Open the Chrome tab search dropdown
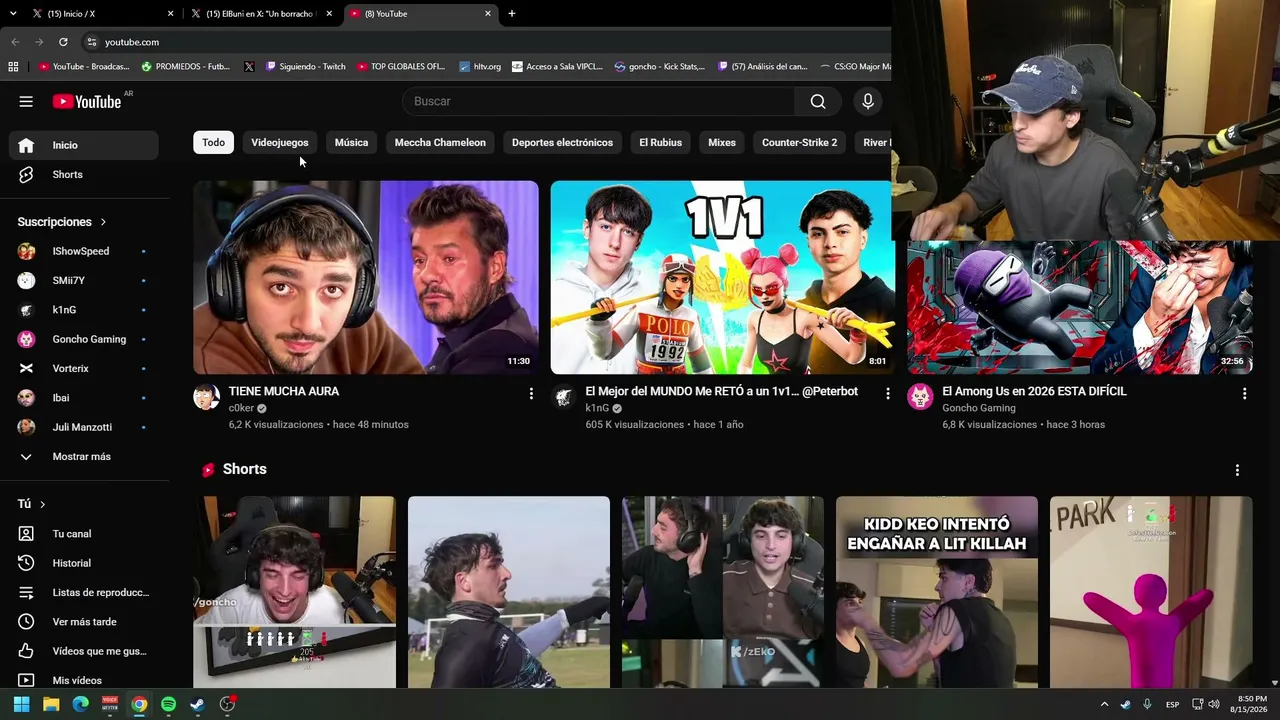 (x=13, y=14)
